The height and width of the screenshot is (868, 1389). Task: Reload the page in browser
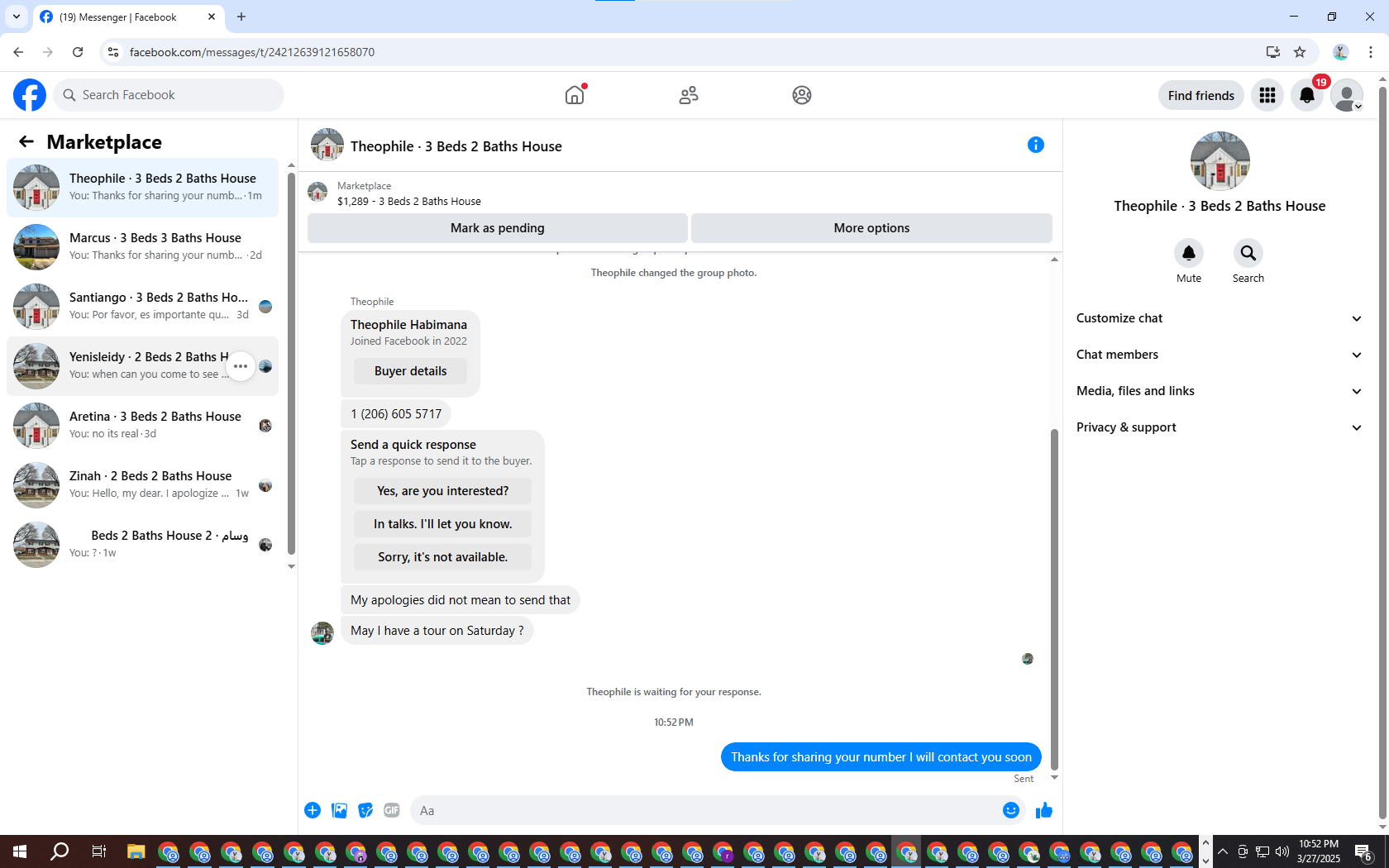click(x=78, y=52)
